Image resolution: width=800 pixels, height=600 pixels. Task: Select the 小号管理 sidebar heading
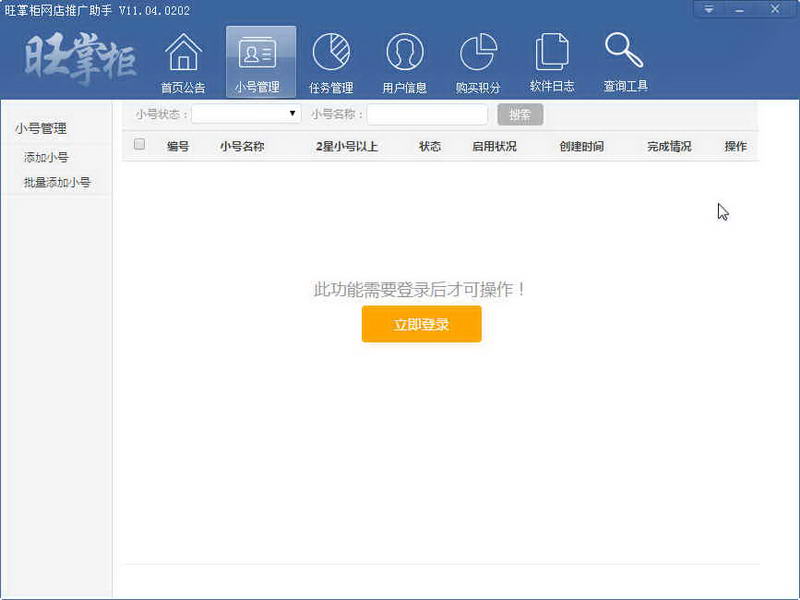click(41, 129)
